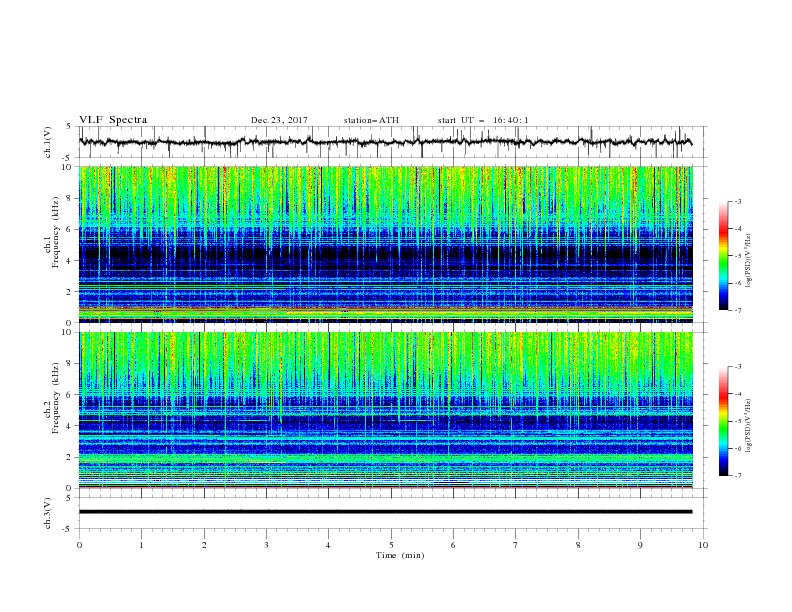Image resolution: width=792 pixels, height=612 pixels.
Task: Click the "VLF Spectra" title text
Action: click(113, 120)
